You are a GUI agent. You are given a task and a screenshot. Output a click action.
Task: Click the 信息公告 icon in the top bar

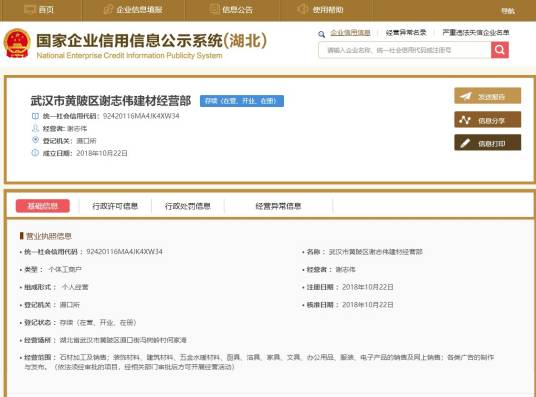coord(214,9)
